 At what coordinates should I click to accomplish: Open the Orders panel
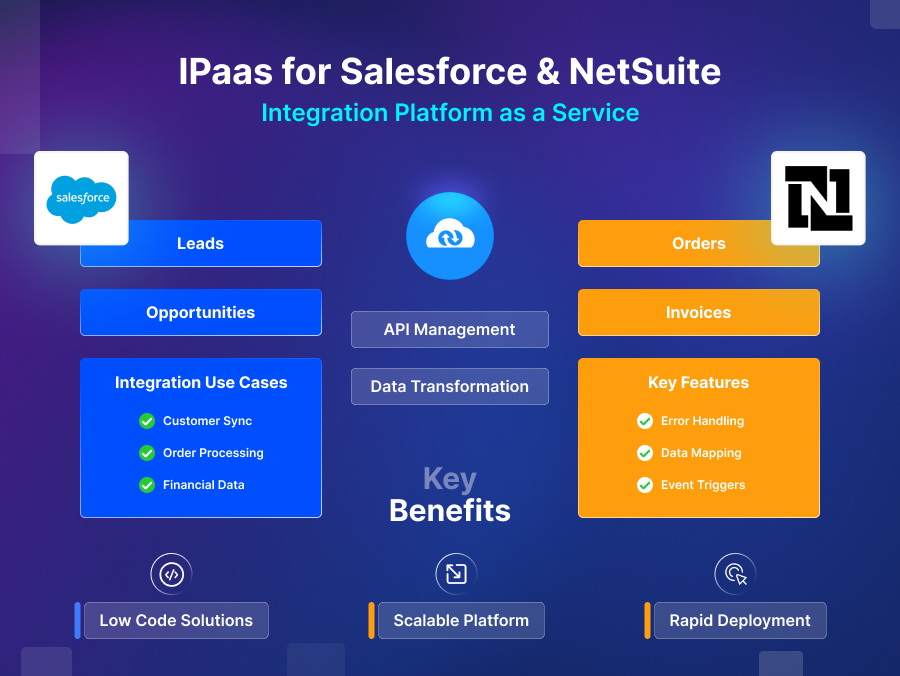click(x=698, y=243)
